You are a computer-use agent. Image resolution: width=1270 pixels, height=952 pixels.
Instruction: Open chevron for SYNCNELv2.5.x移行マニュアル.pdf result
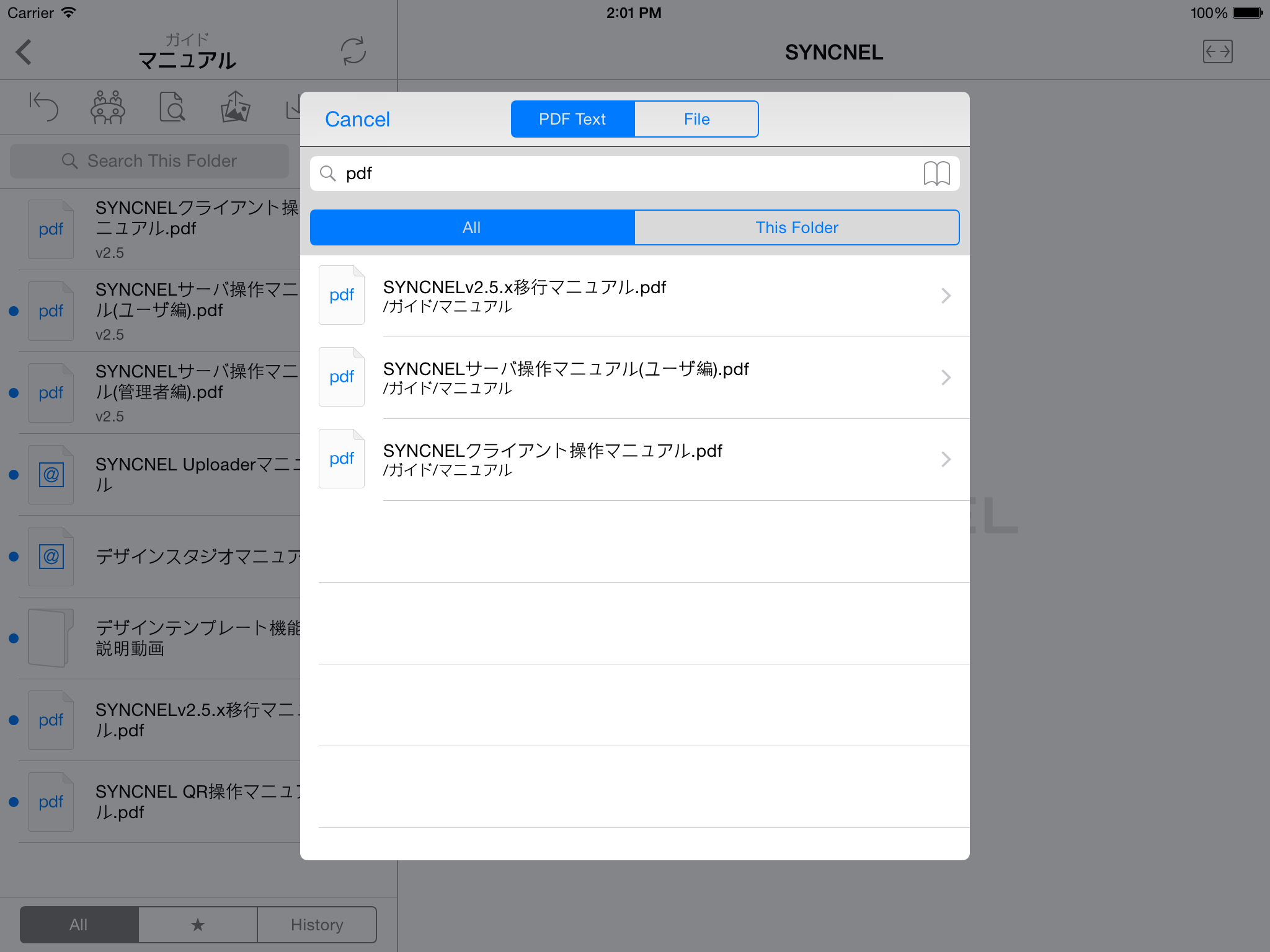[946, 296]
